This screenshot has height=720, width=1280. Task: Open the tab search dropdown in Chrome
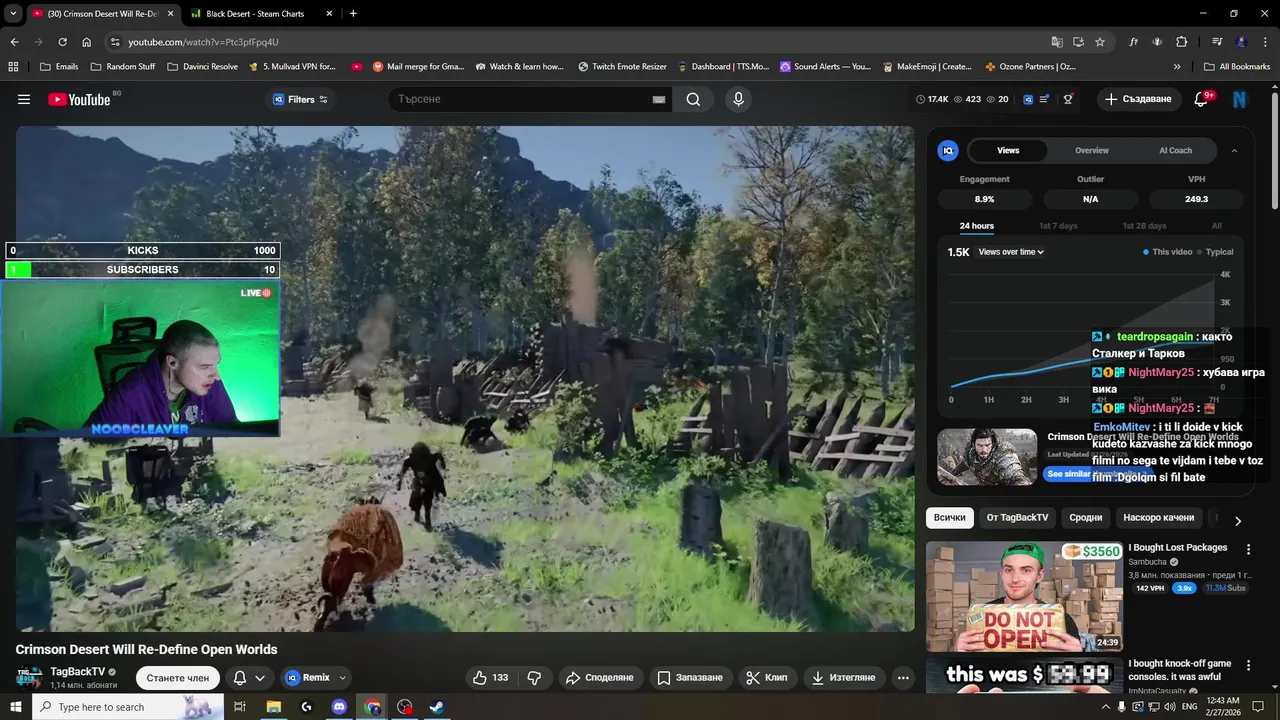click(x=13, y=13)
